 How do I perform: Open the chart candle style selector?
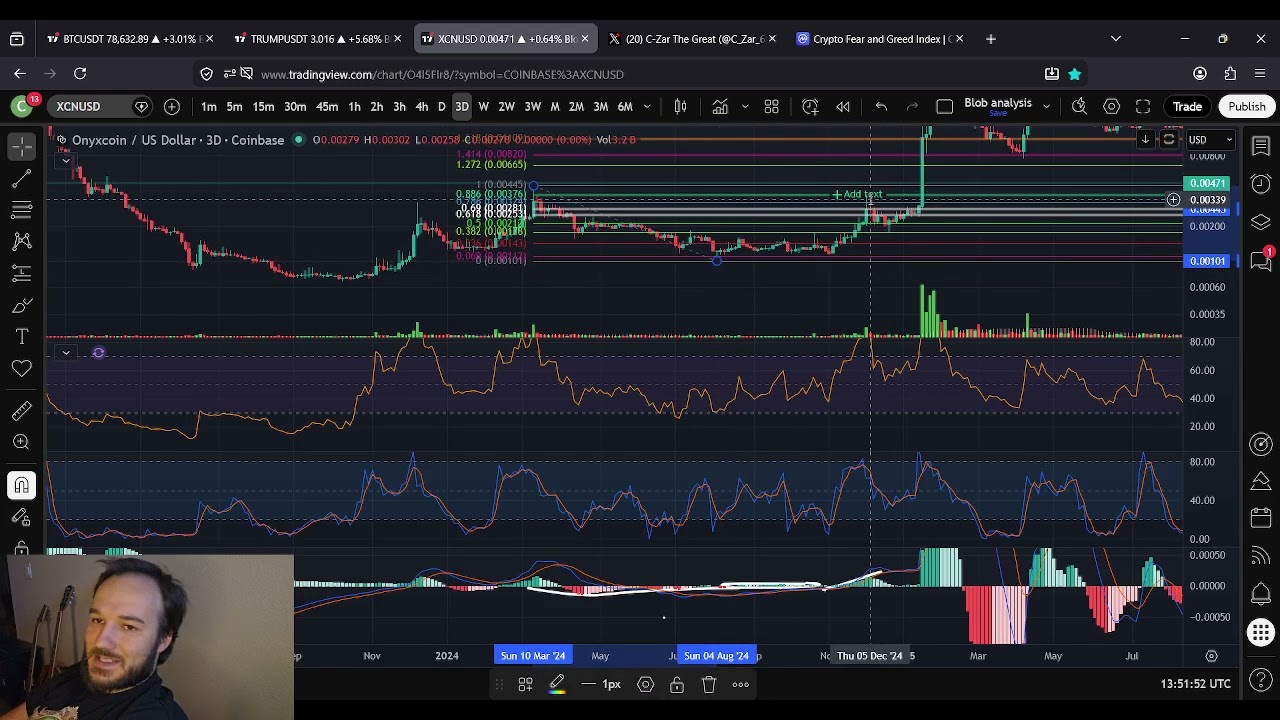(x=680, y=107)
